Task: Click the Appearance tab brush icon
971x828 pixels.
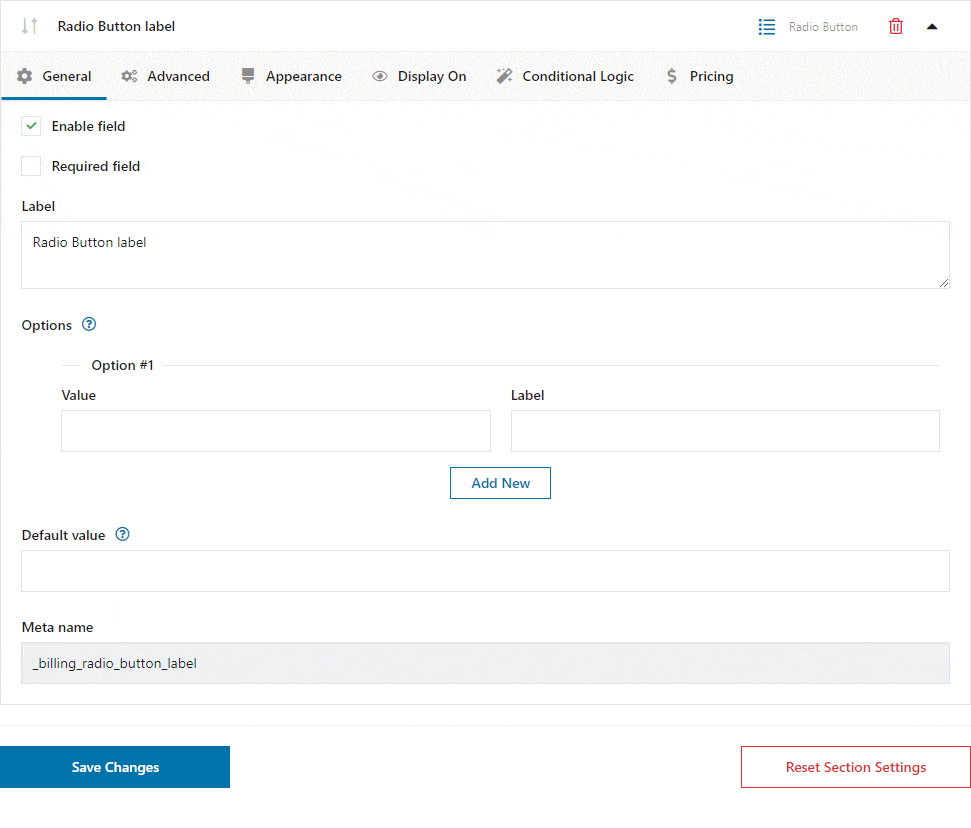Action: click(248, 76)
